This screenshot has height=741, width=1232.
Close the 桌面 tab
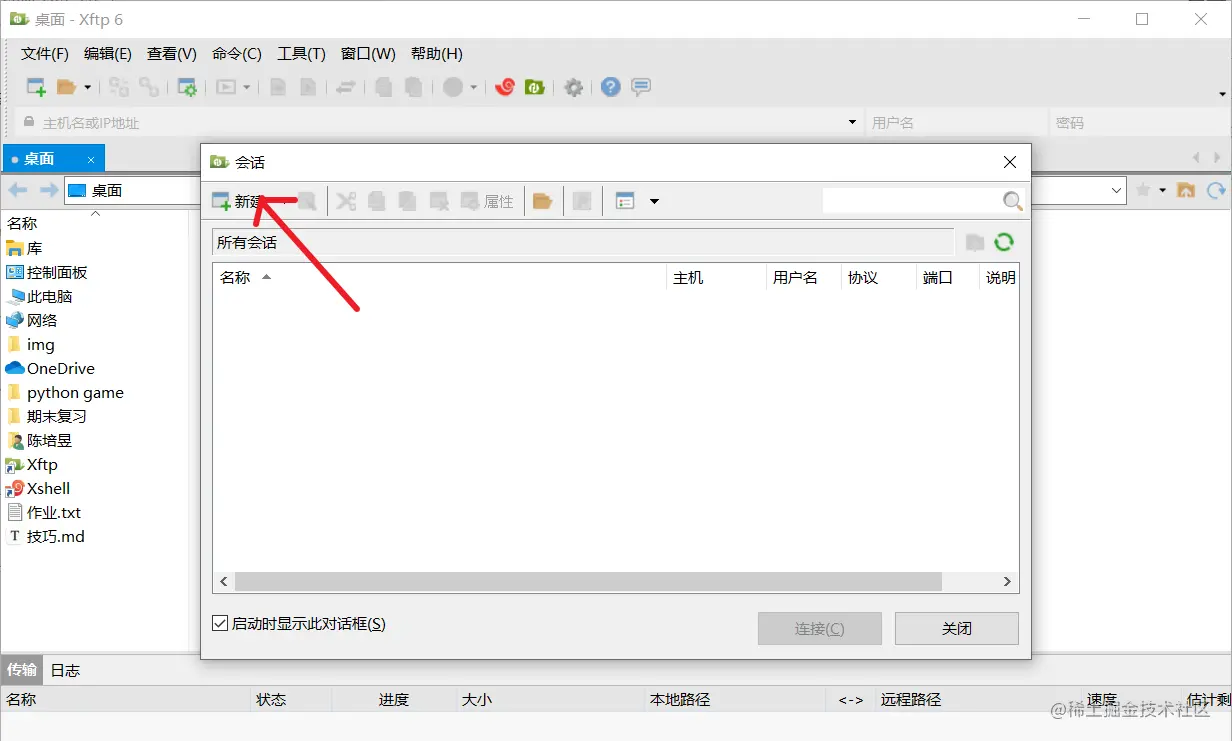(91, 159)
